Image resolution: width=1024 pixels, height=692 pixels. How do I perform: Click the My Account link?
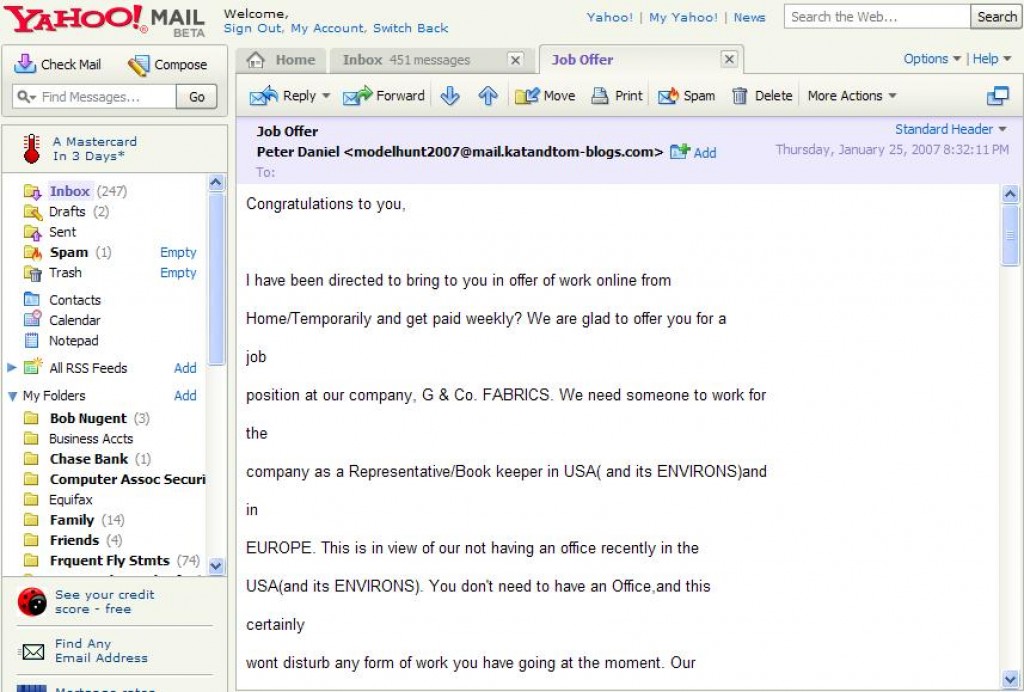328,28
